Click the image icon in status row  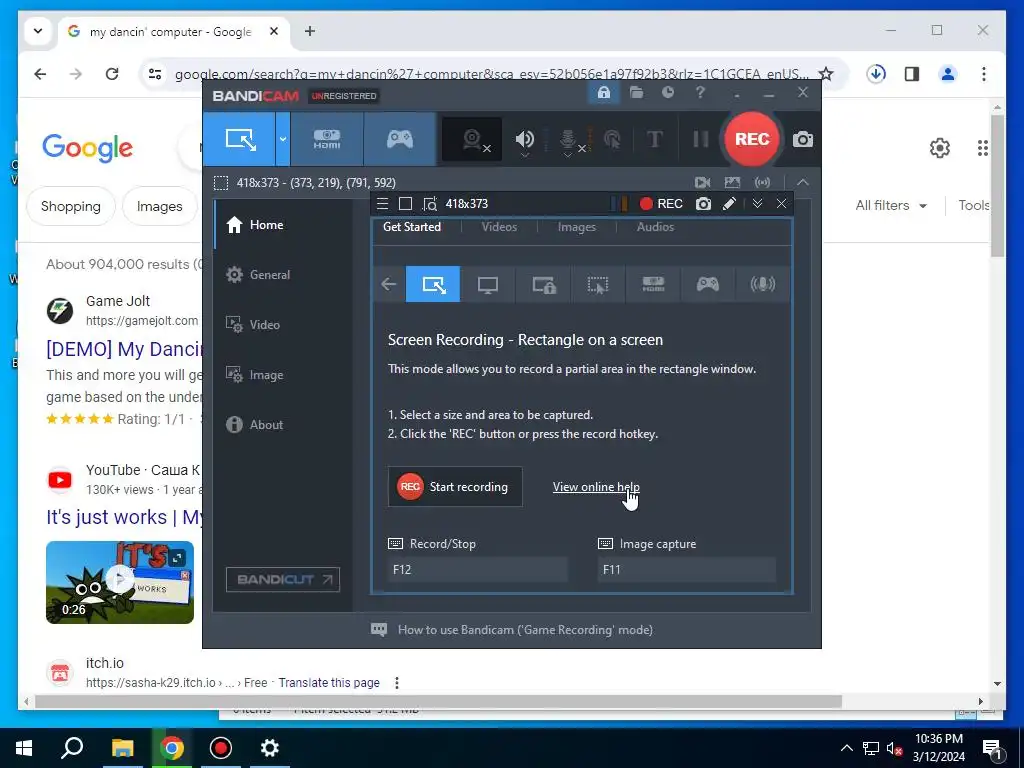click(x=733, y=183)
